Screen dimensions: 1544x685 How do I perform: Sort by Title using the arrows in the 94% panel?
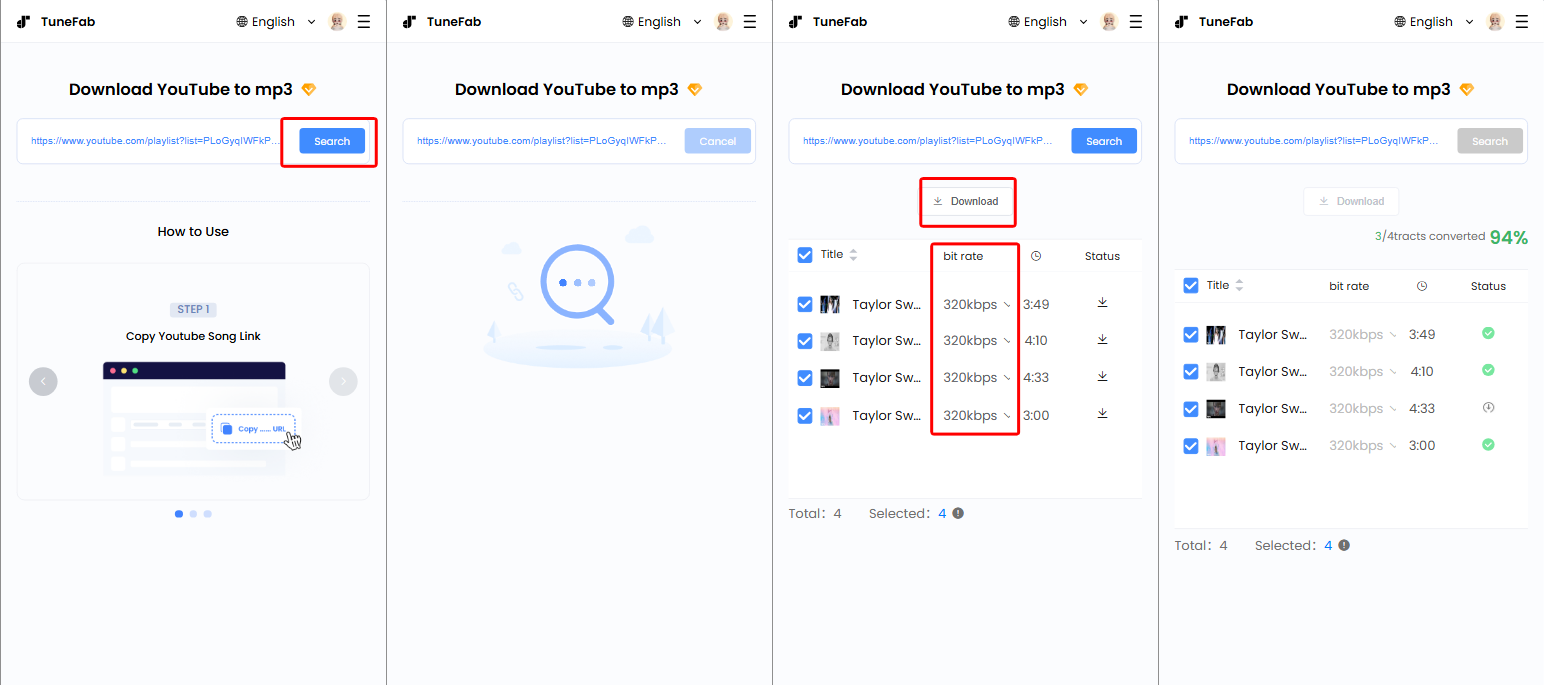point(1239,286)
